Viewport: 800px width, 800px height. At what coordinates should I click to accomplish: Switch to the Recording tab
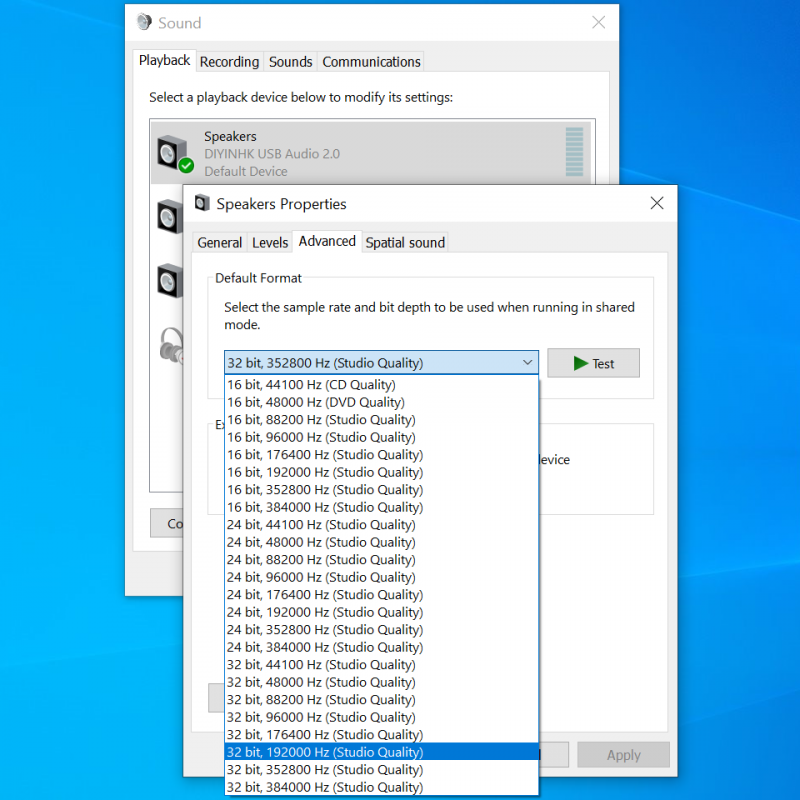pyautogui.click(x=229, y=62)
